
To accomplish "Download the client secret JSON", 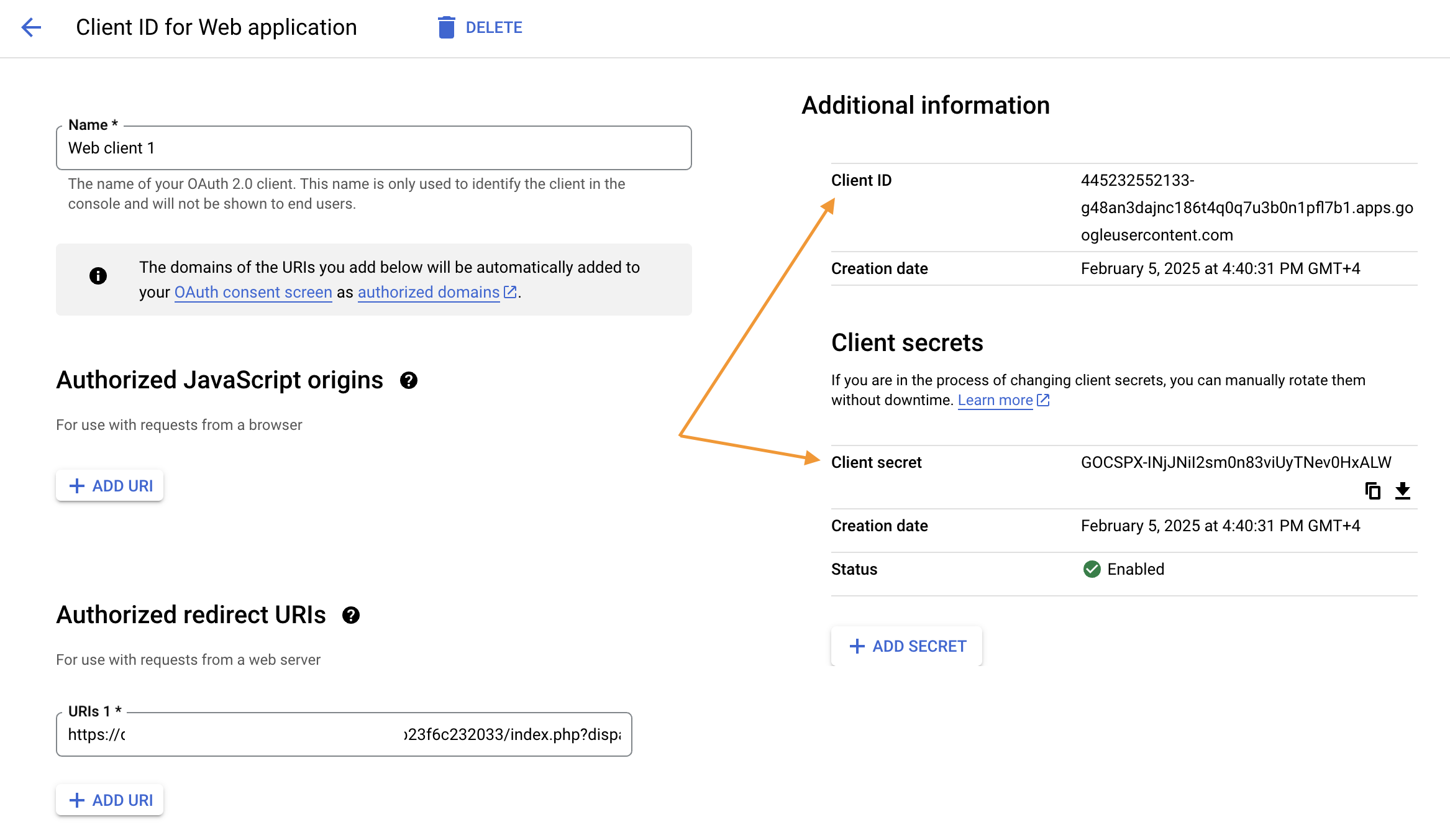I will coord(1402,491).
